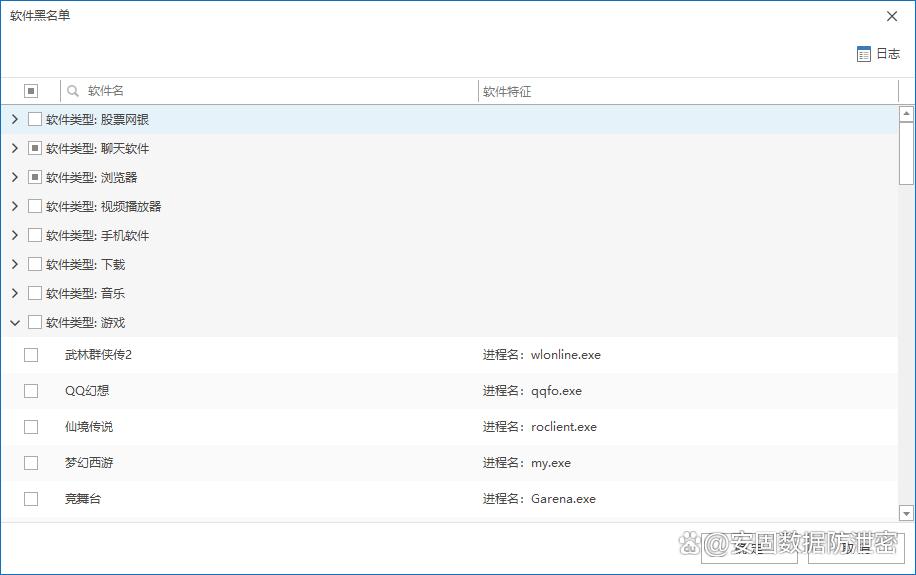Click the search magnifier icon beside 软件名
The height and width of the screenshot is (575, 916).
73,91
